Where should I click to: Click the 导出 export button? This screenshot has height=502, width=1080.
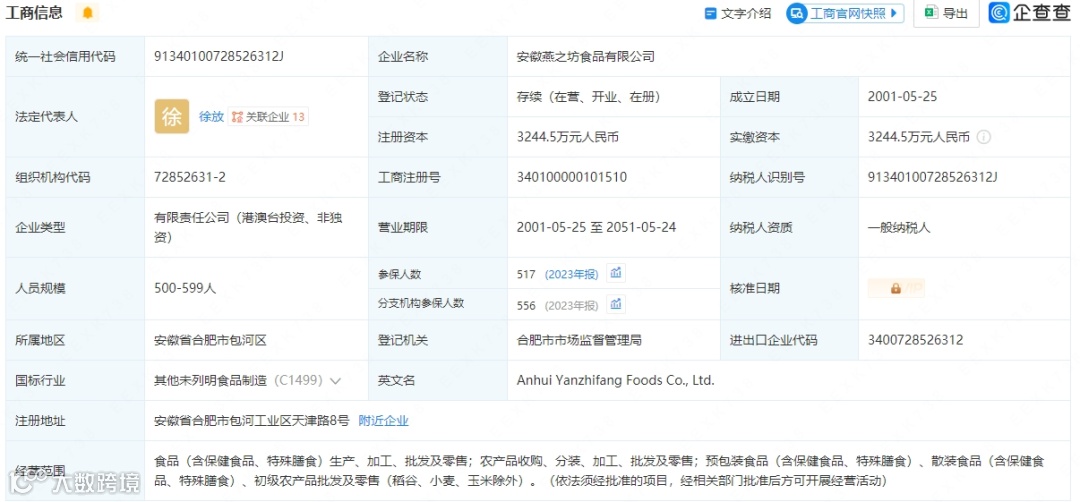coord(946,13)
